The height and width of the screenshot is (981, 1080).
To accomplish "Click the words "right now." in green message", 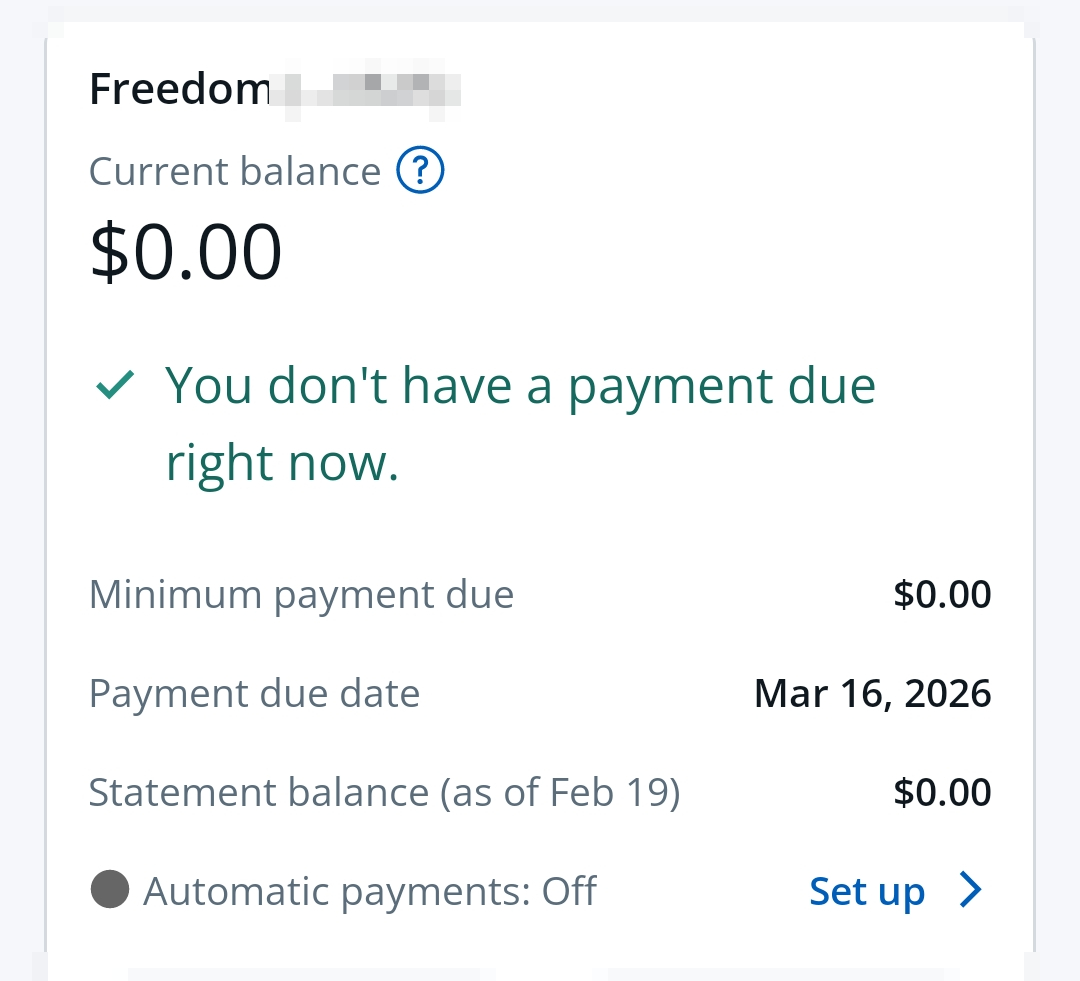I will pyautogui.click(x=282, y=463).
